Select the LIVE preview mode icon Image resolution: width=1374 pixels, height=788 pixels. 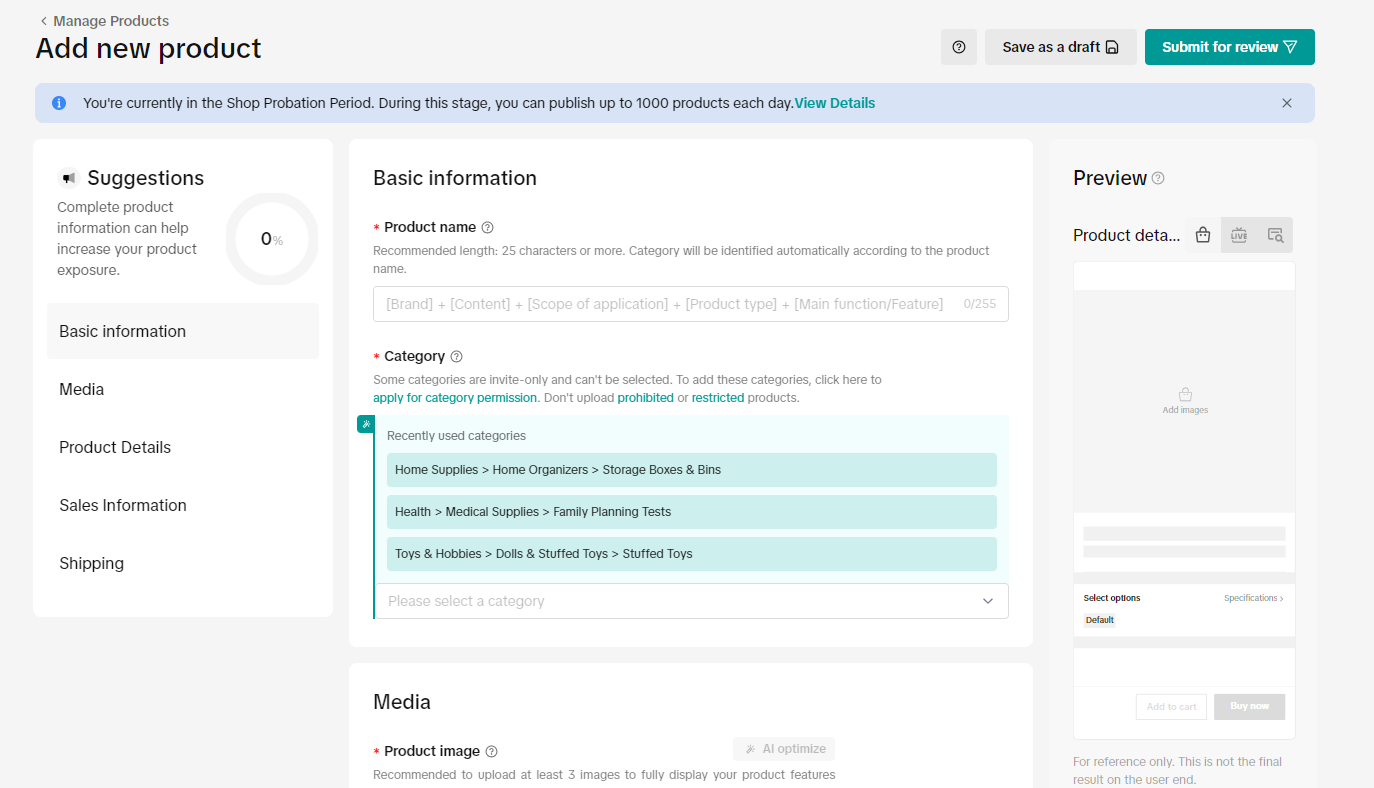[1239, 235]
